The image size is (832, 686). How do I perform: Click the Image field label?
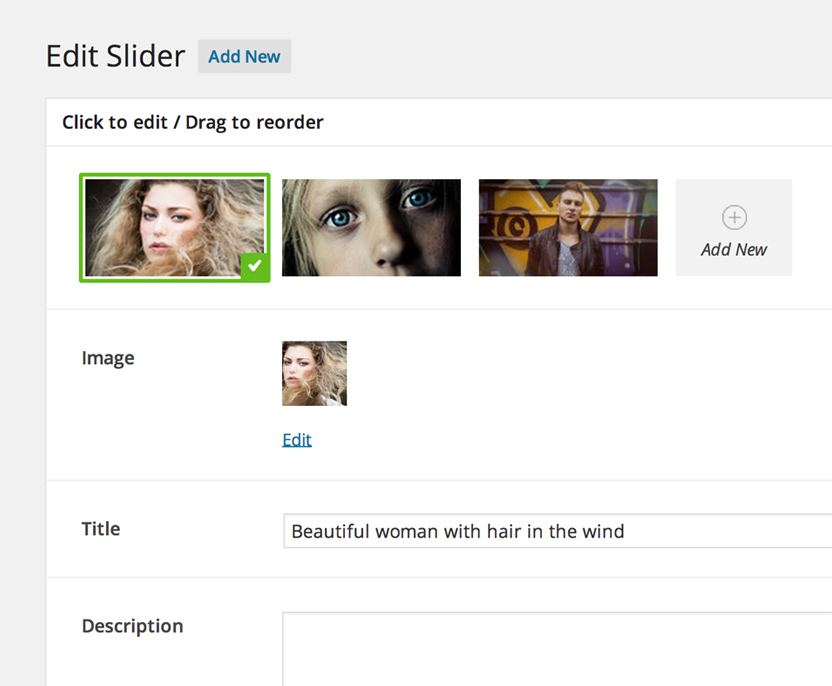click(108, 358)
